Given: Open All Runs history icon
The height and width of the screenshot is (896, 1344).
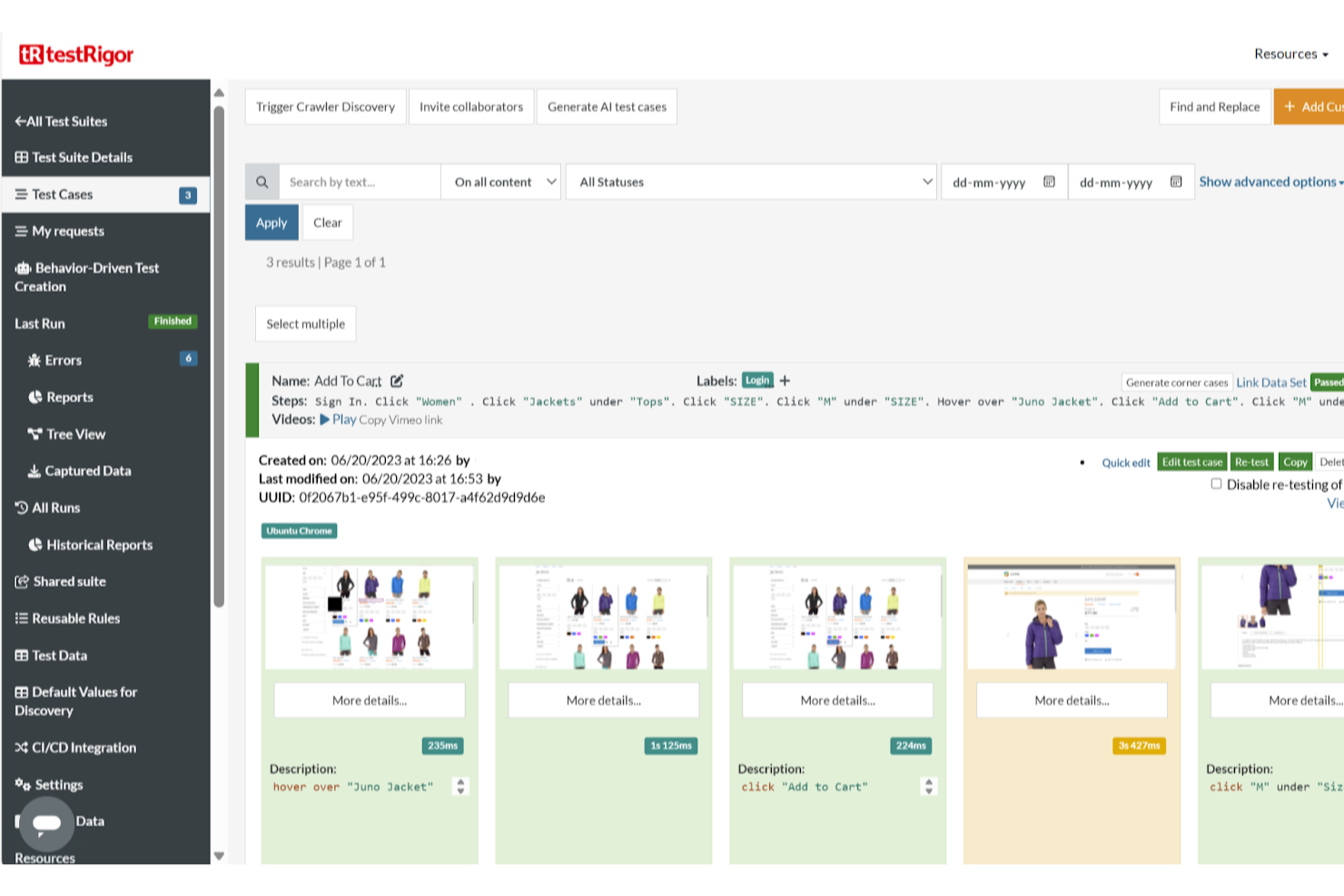Looking at the screenshot, I should 22,507.
